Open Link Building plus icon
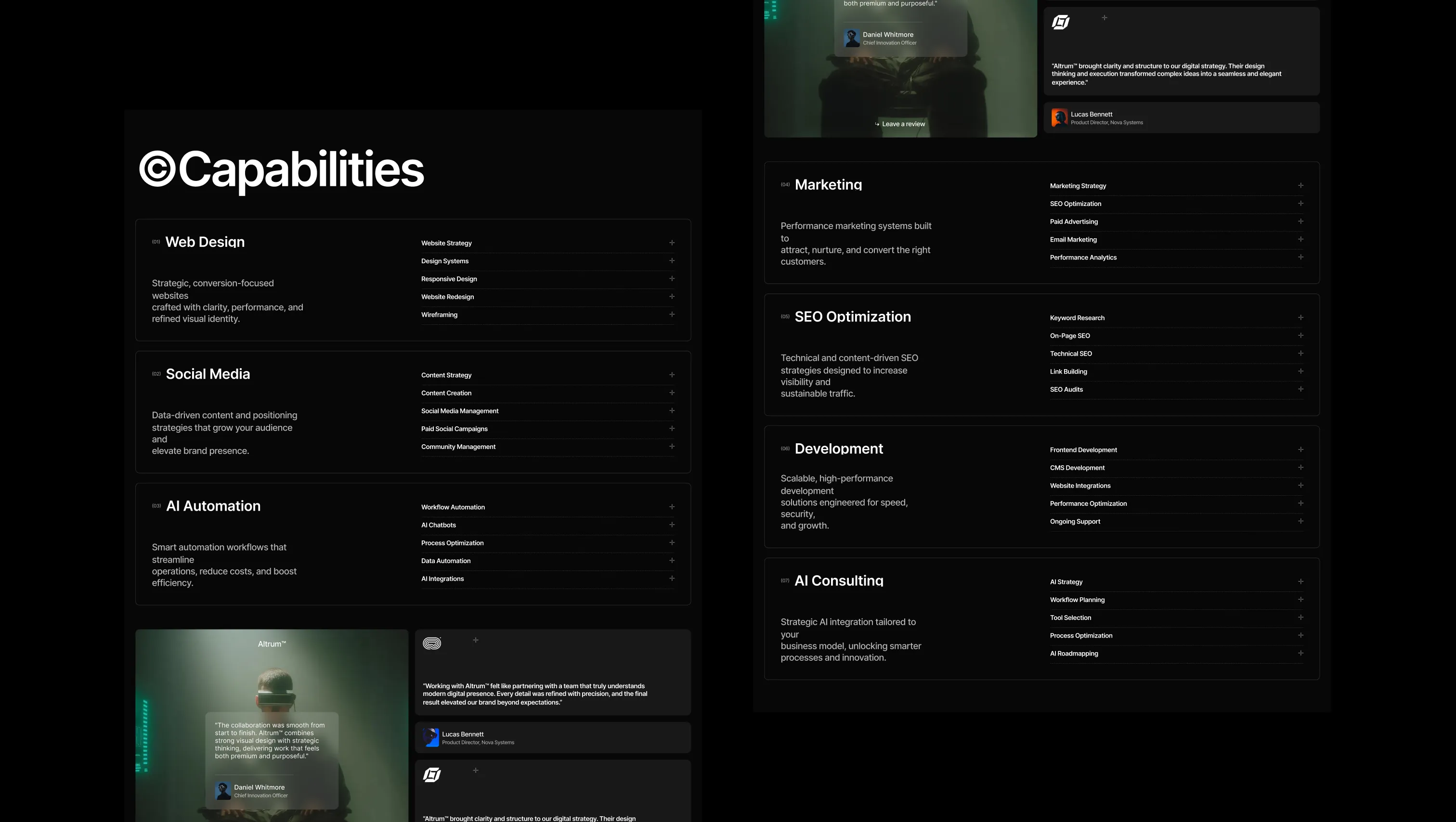The image size is (1456, 822). [1300, 371]
